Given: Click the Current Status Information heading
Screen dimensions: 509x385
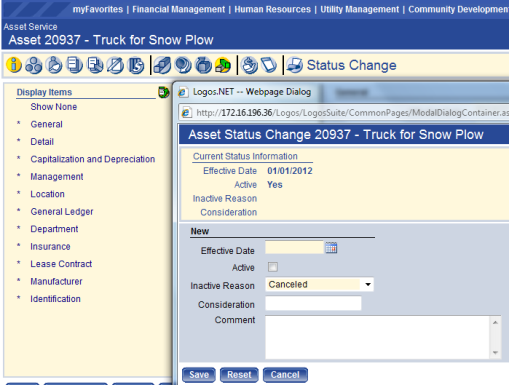Looking at the screenshot, I should pos(245,156).
